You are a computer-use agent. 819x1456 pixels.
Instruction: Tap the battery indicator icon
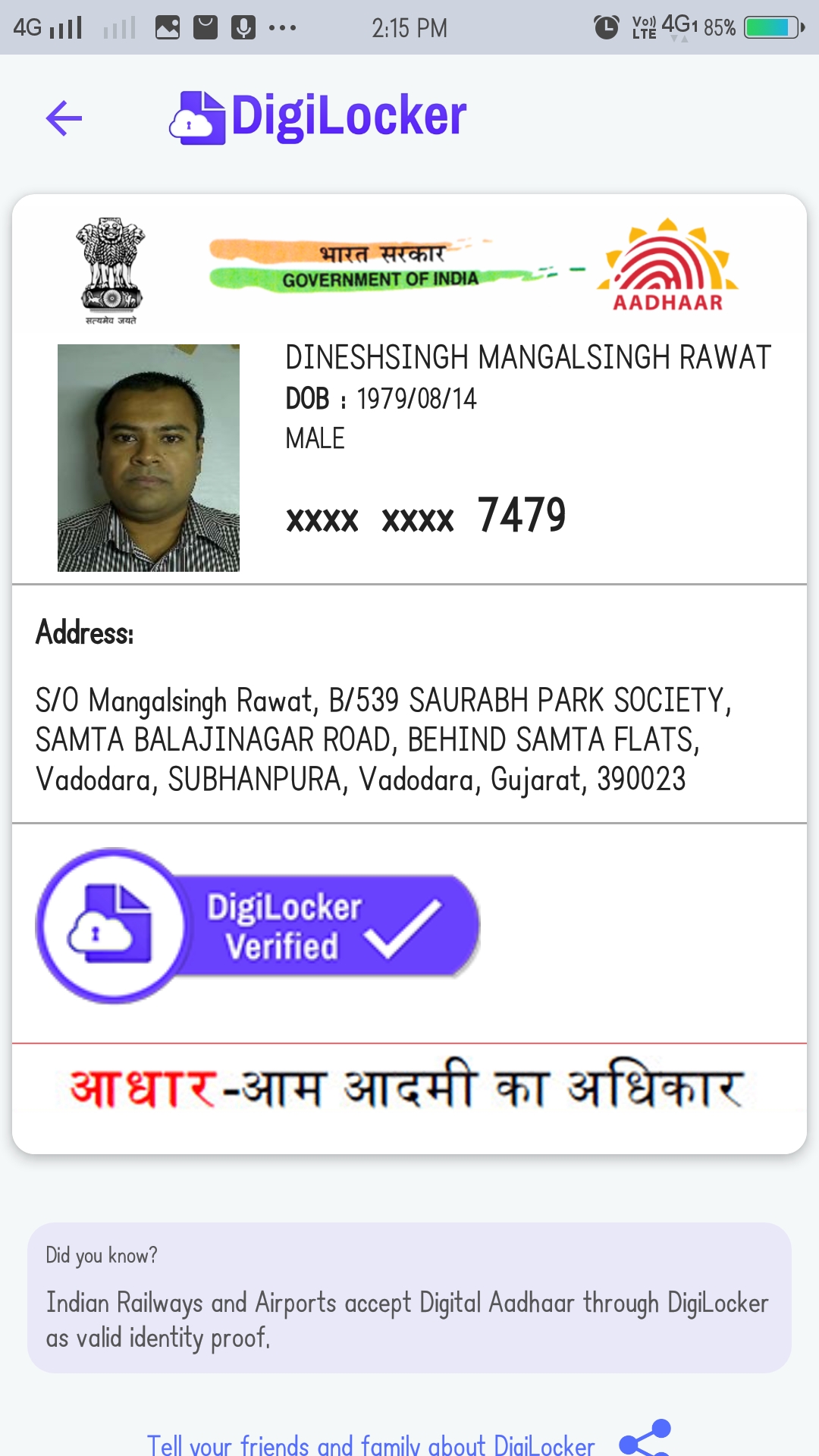pyautogui.click(x=774, y=27)
